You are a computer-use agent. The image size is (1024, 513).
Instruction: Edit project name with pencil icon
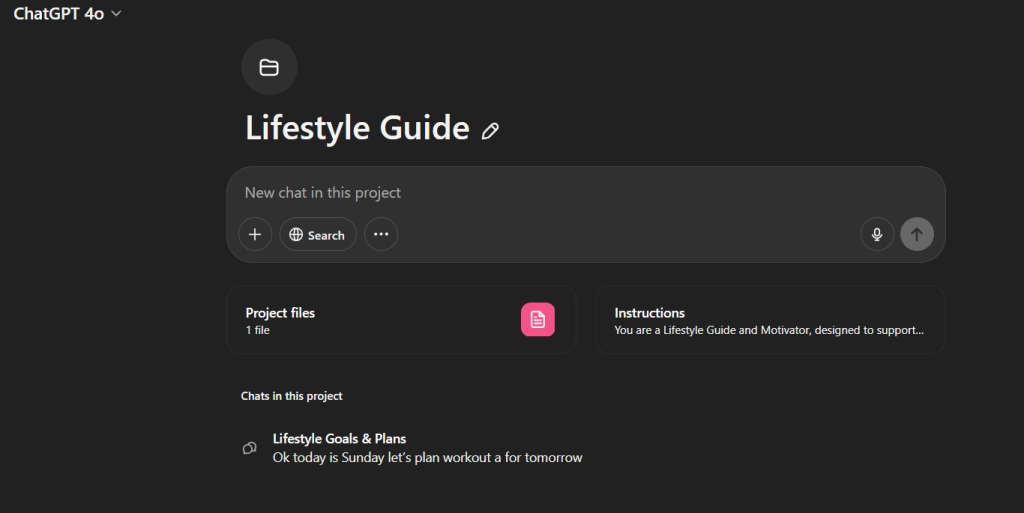(x=490, y=131)
